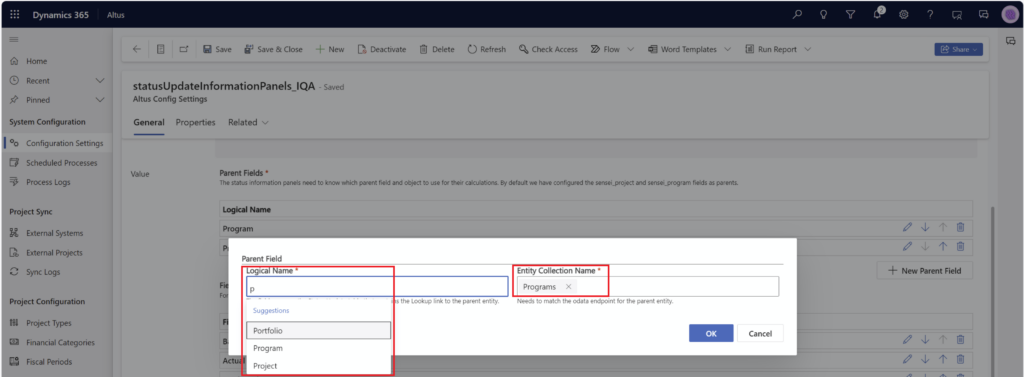Open the settings gear in header
Screen dimensions: 1024x377
click(904, 14)
